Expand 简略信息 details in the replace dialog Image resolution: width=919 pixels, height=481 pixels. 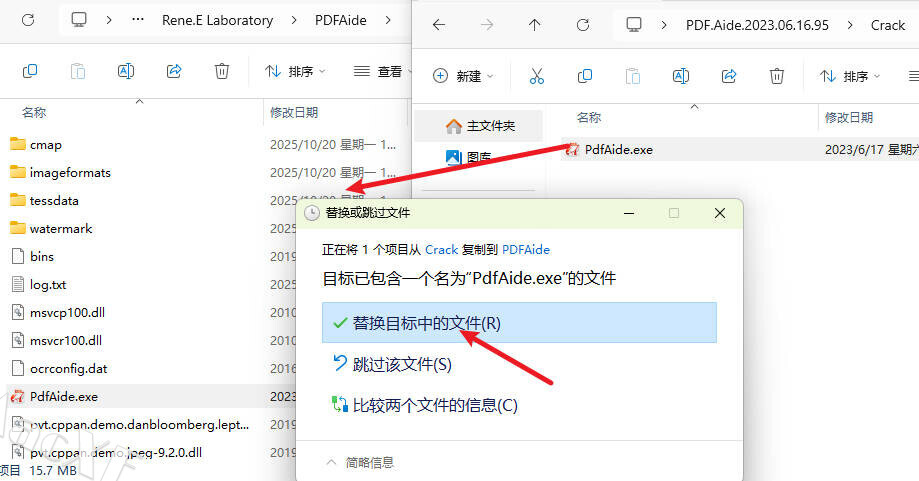pos(360,462)
